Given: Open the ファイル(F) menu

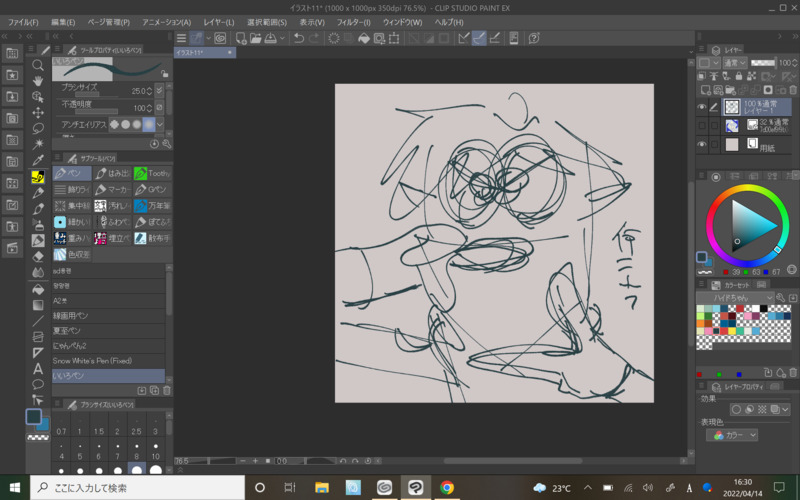Looking at the screenshot, I should point(23,22).
